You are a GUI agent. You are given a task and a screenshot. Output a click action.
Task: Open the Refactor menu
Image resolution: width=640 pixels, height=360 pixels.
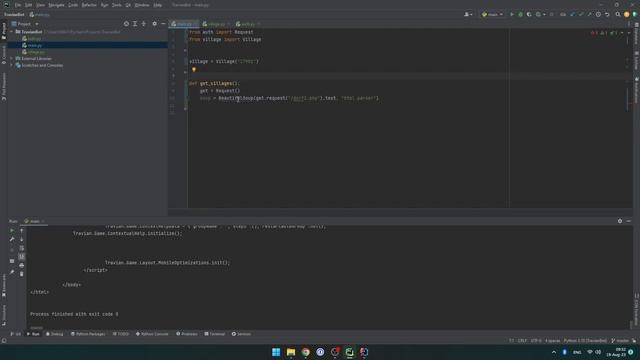pyautogui.click(x=89, y=5)
